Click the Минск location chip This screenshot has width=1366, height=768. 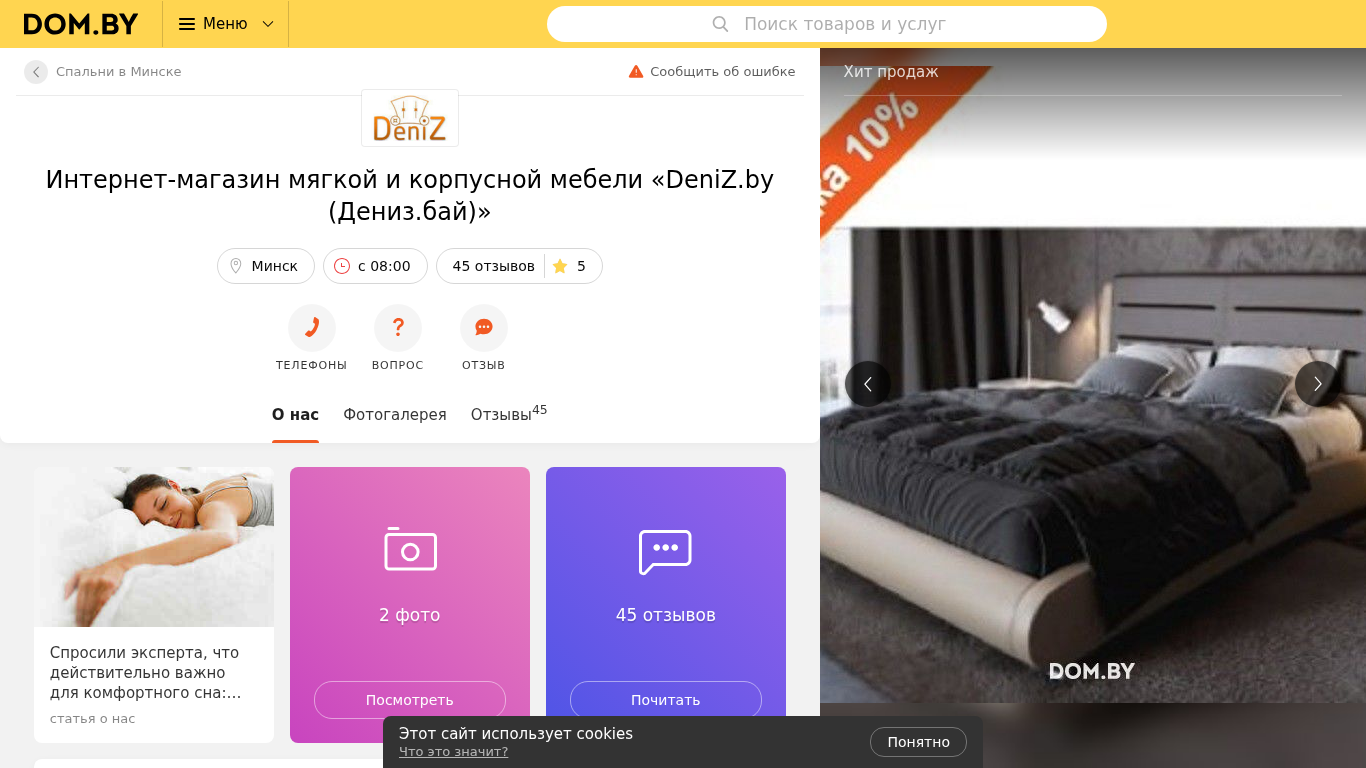[x=266, y=266]
